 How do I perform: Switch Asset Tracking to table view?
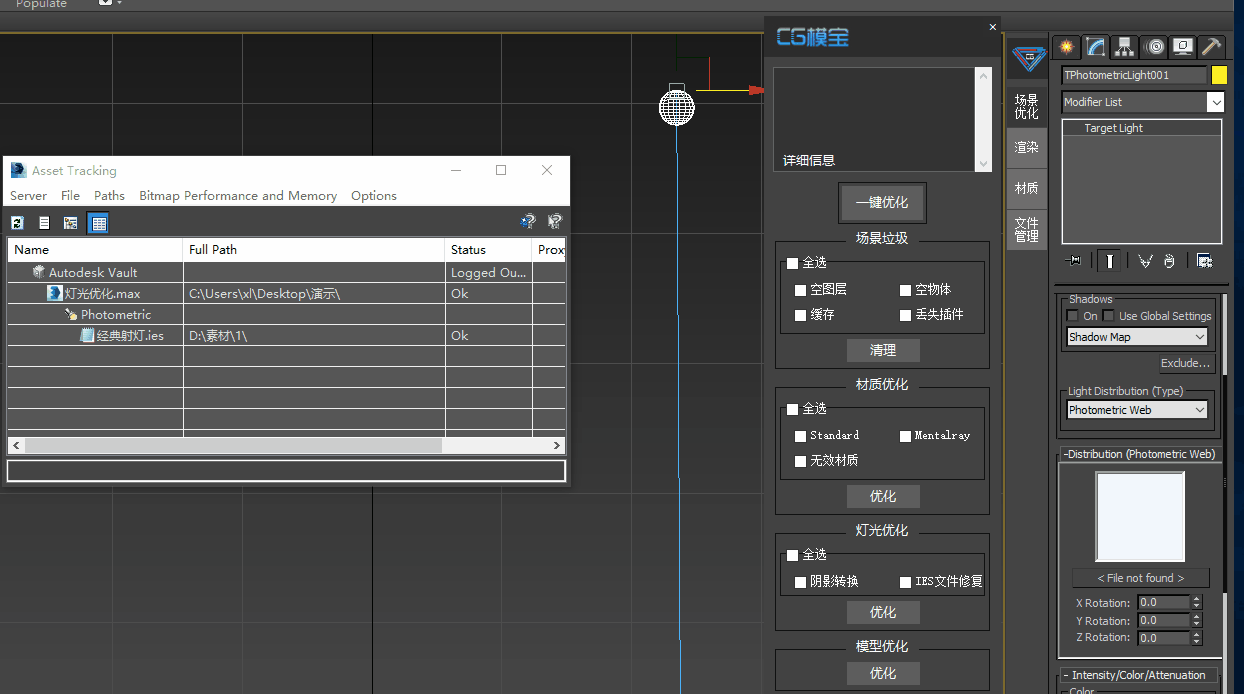pos(97,222)
